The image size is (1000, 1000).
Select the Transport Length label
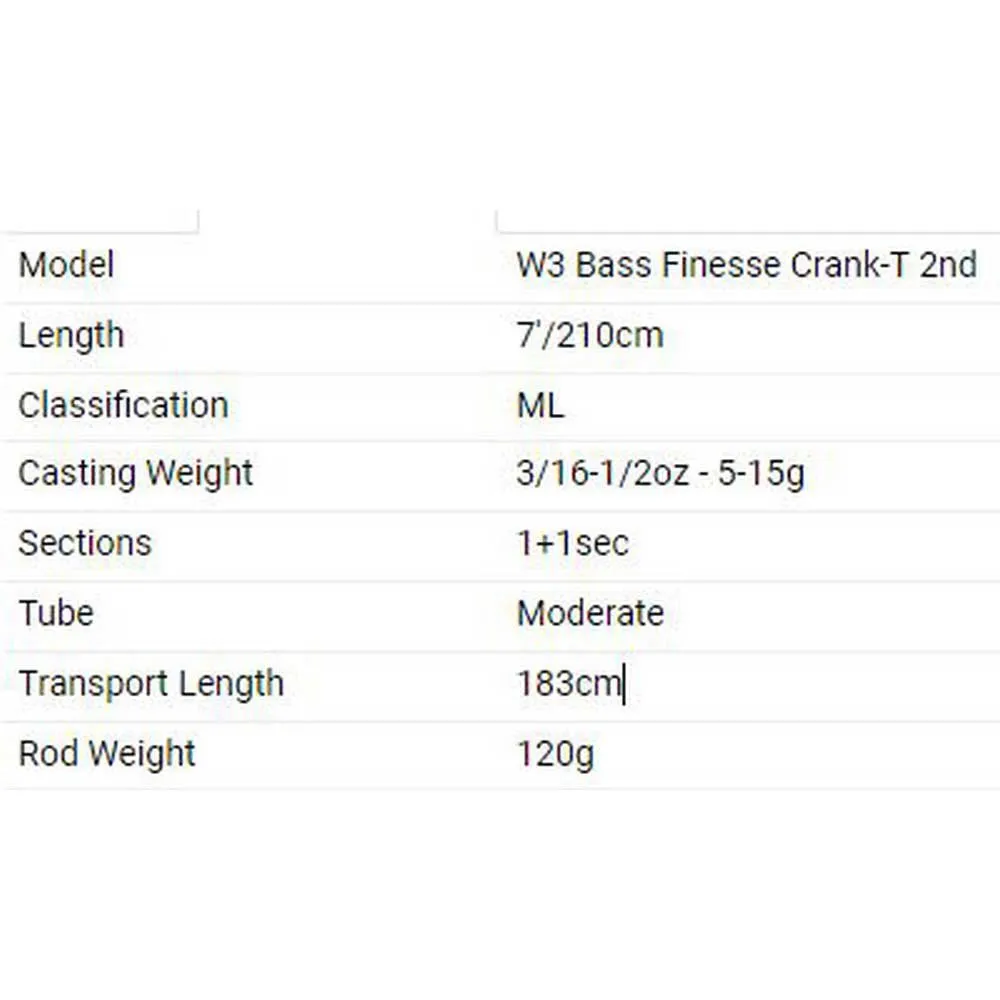[x=151, y=683]
